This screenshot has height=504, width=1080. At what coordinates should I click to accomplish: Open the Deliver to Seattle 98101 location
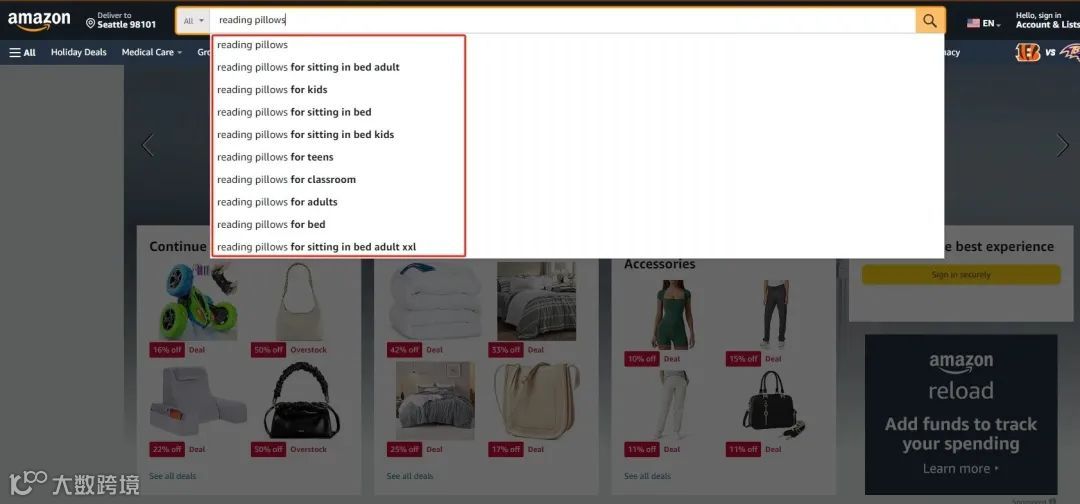click(x=121, y=20)
